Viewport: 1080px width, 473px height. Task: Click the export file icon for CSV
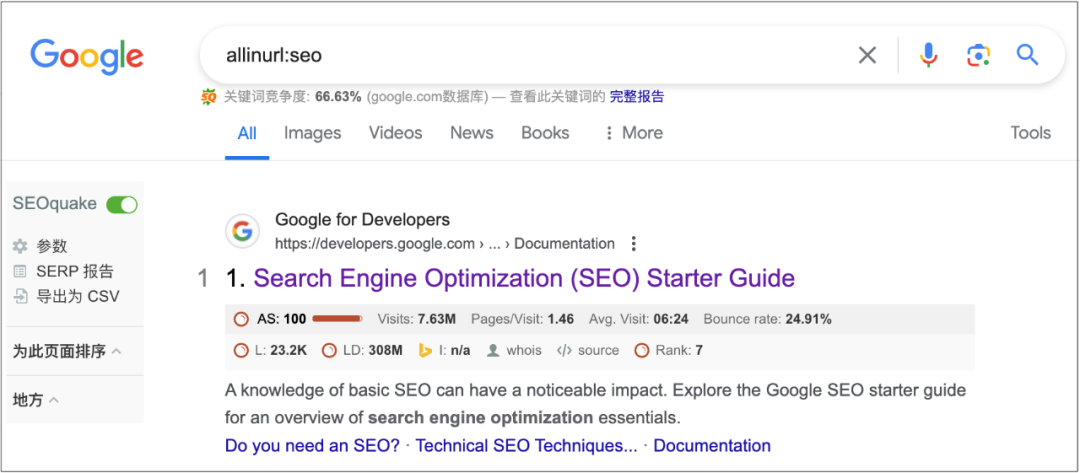tap(21, 297)
